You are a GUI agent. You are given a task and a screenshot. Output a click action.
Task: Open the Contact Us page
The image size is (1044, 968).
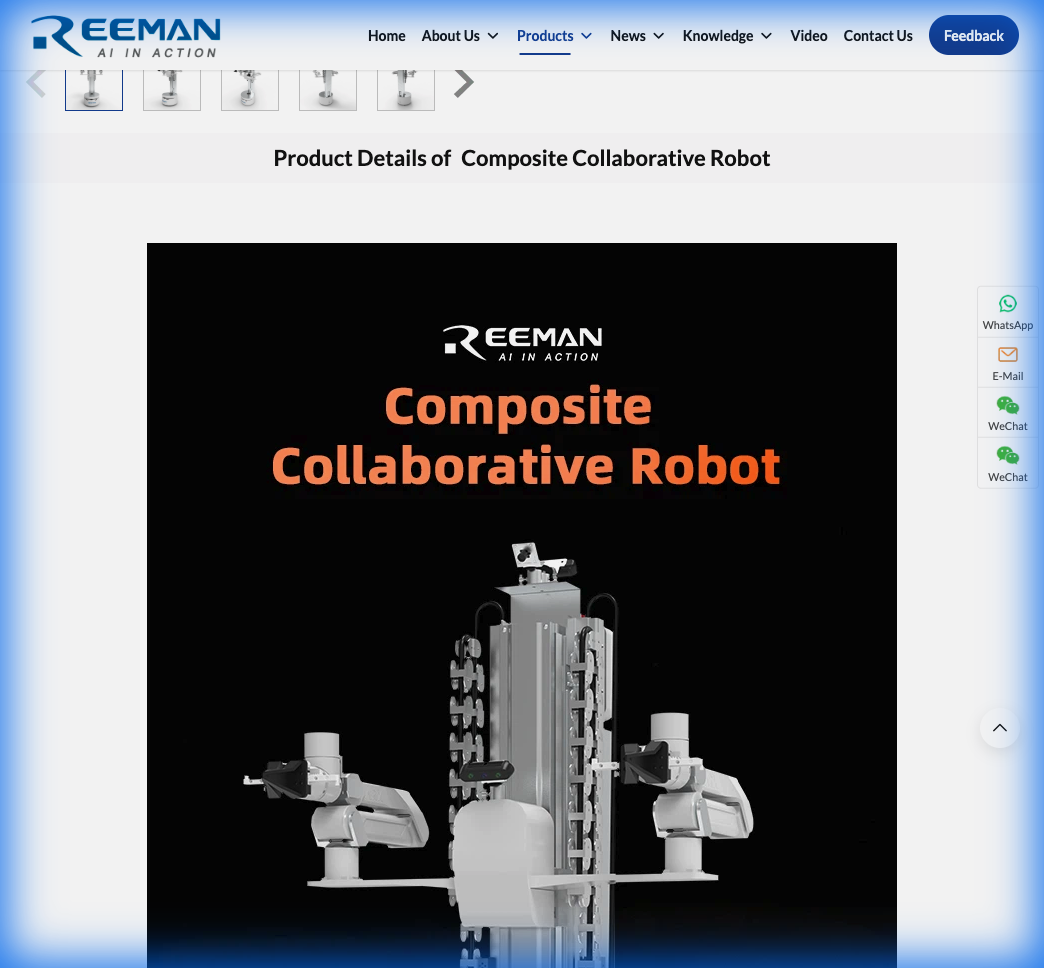pos(878,35)
